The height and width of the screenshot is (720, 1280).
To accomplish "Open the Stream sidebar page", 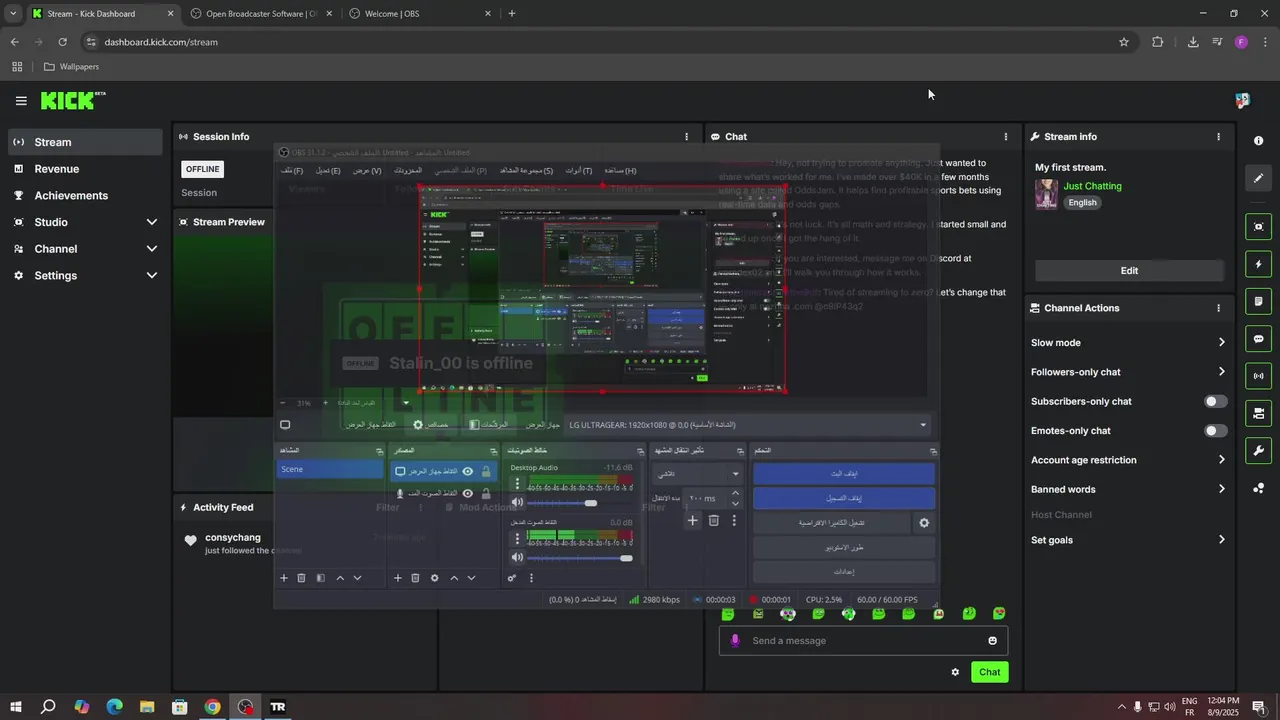I will click(86, 142).
